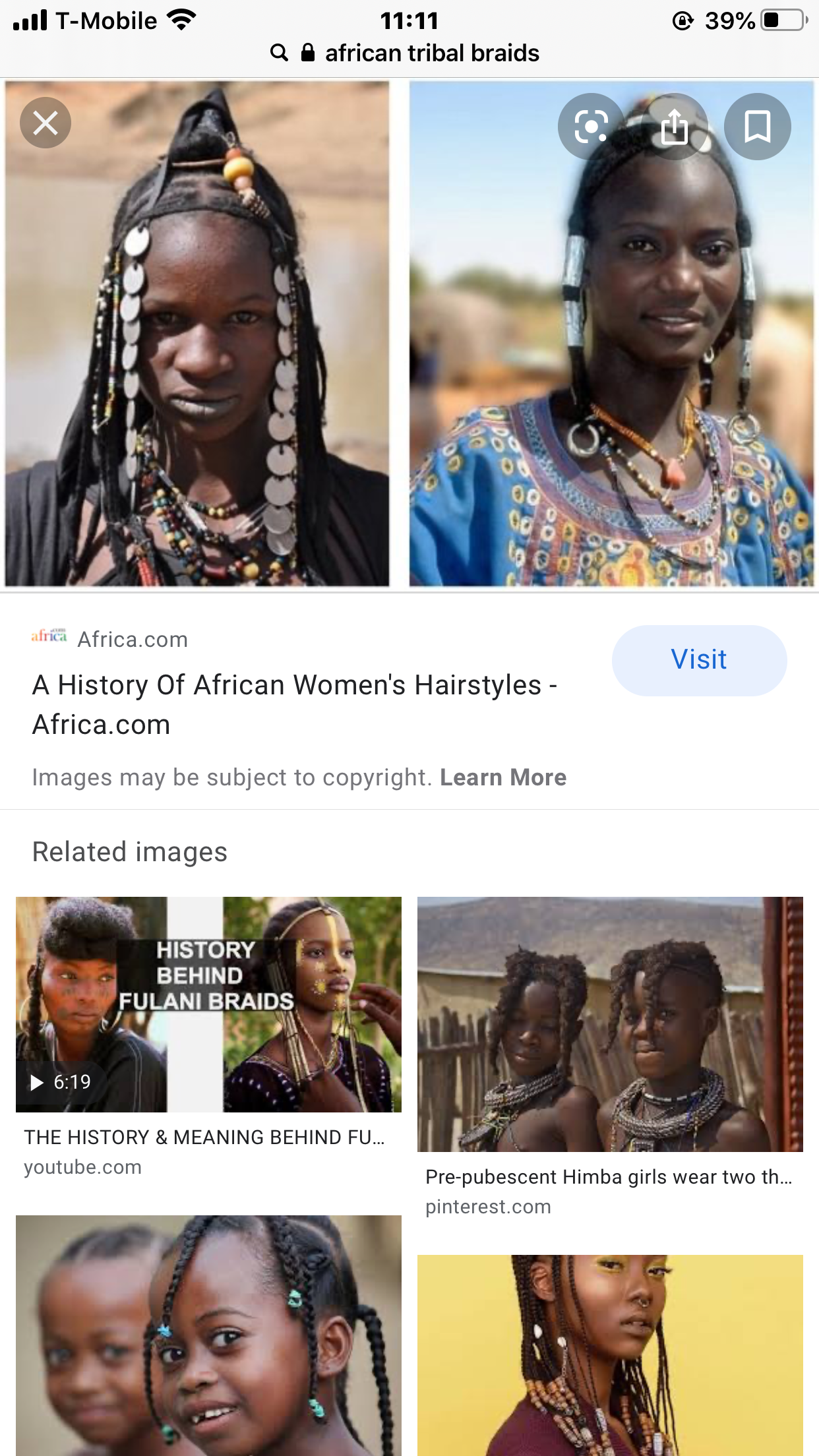Click the Visit button

699,660
